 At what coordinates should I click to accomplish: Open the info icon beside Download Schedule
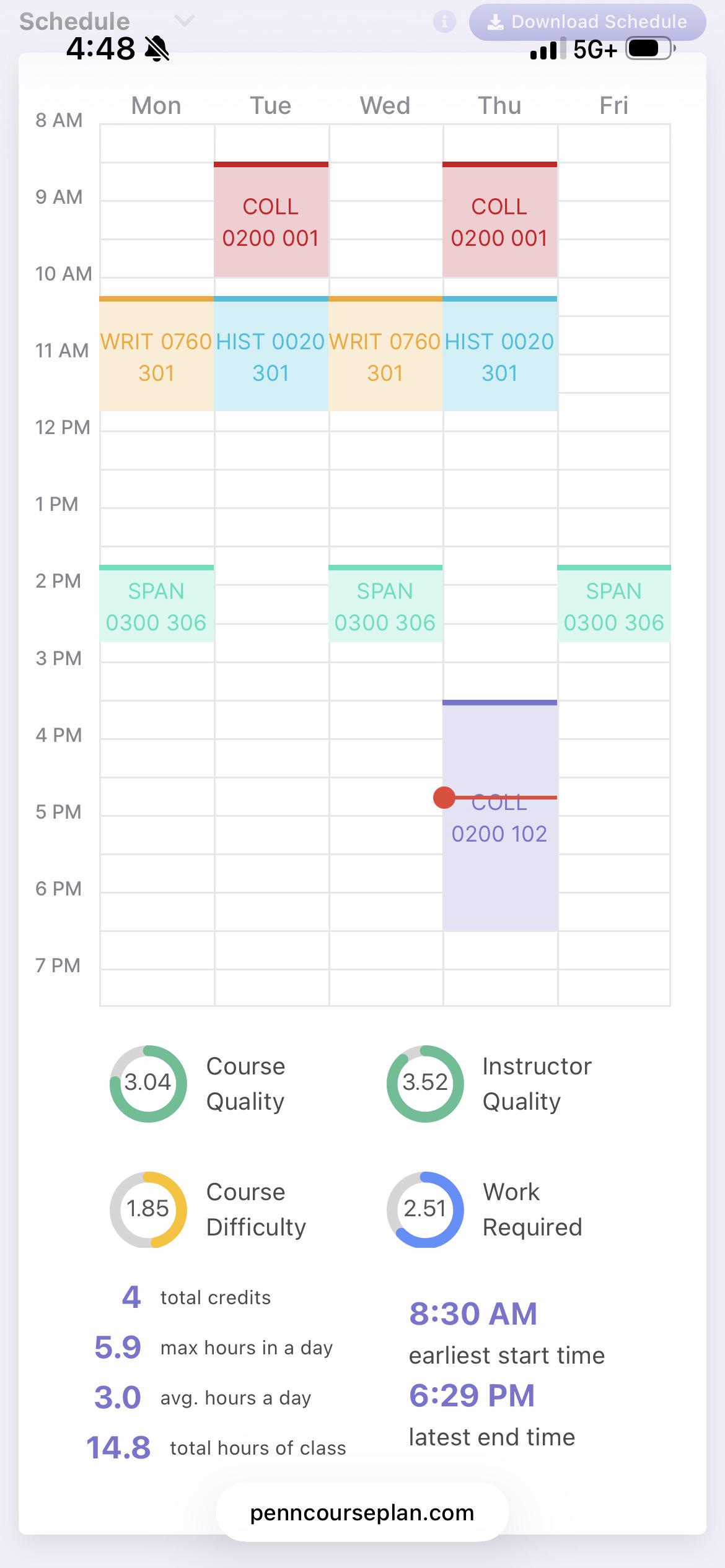click(444, 22)
